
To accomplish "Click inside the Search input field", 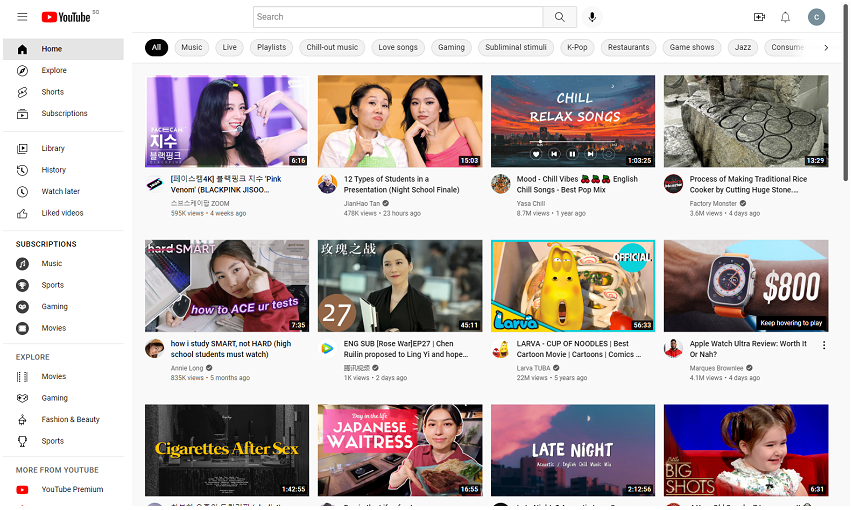I will (398, 17).
